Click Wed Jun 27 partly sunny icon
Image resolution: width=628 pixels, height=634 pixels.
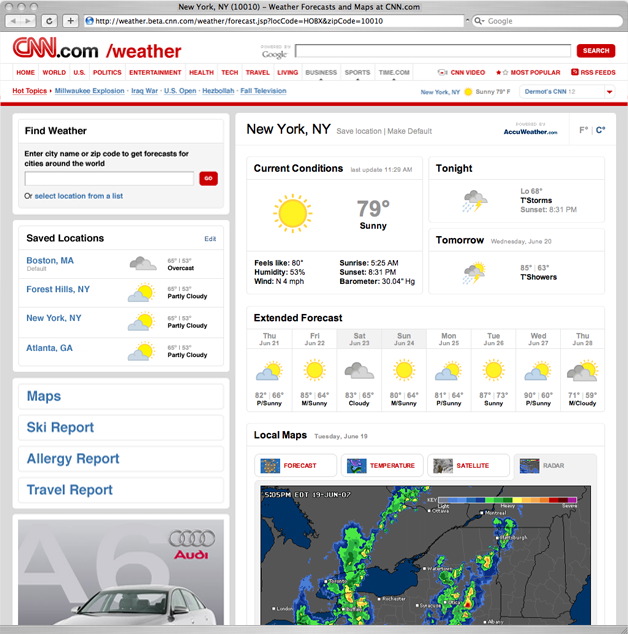click(x=538, y=371)
